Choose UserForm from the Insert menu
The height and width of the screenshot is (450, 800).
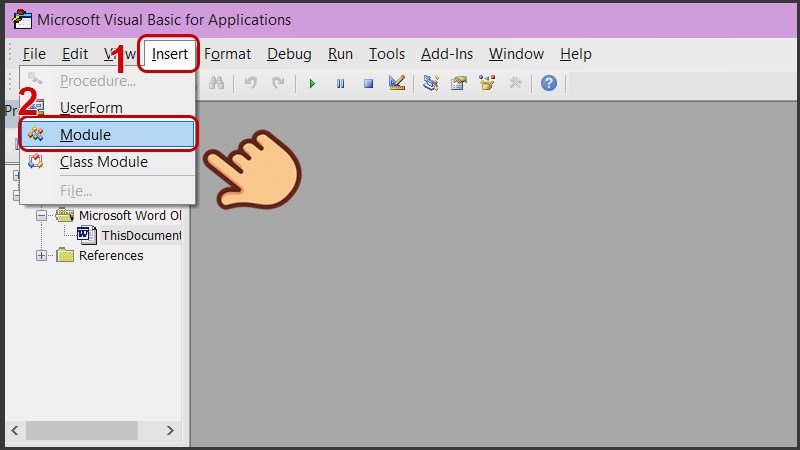(107, 108)
